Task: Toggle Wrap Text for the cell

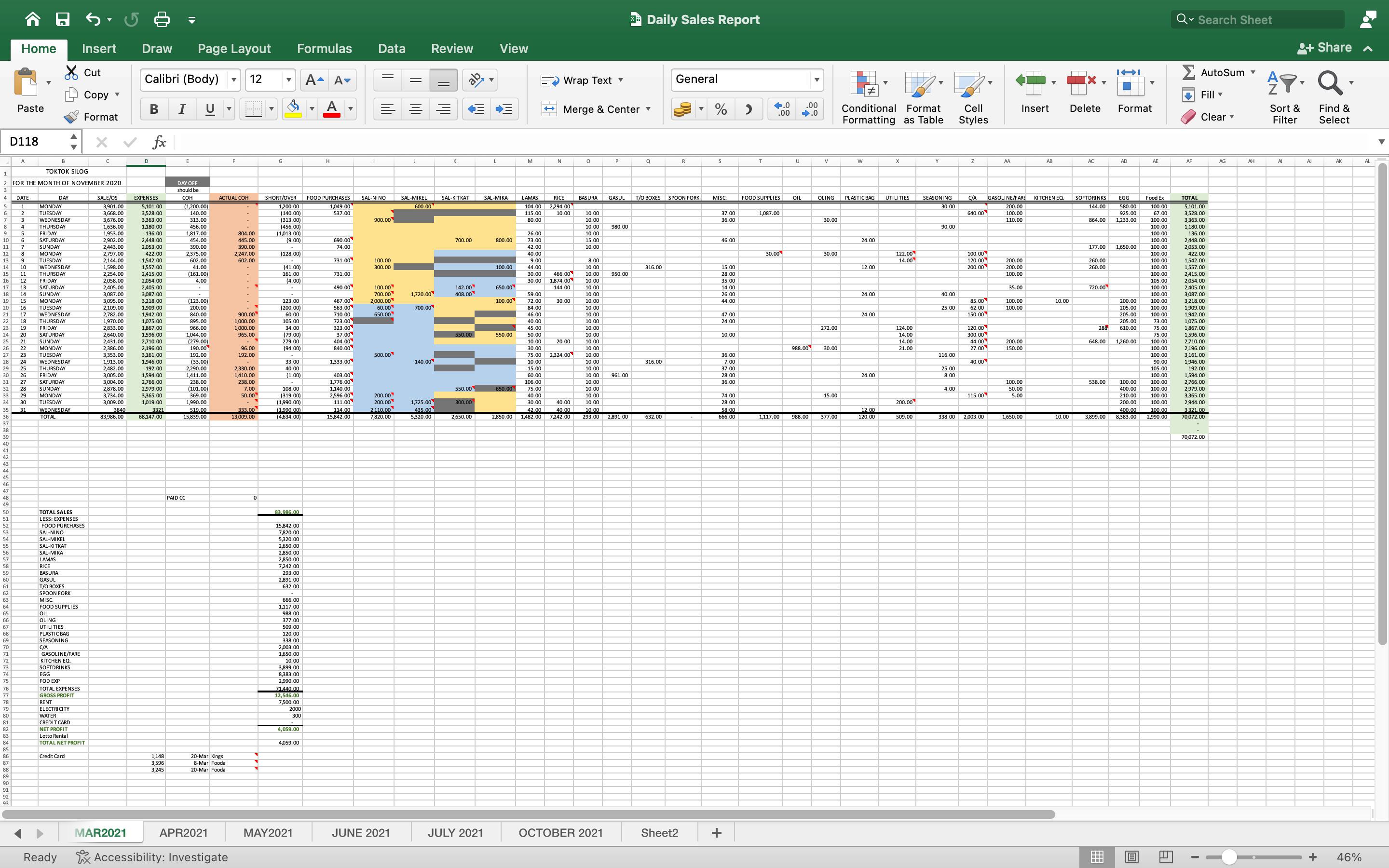Action: click(582, 81)
